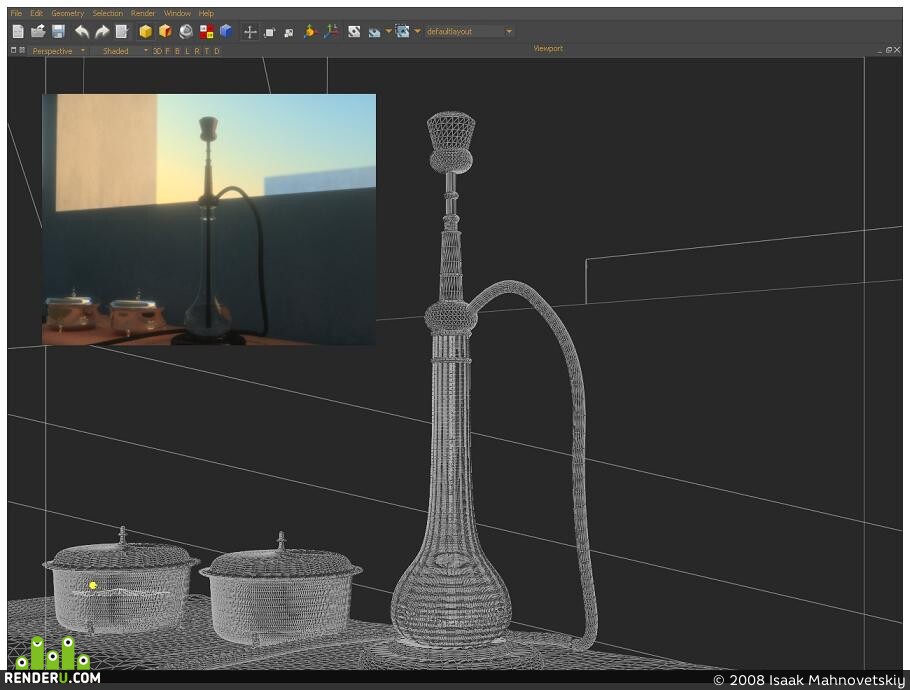Open the defaultlayout layout dropdown
The image size is (910, 690).
tap(469, 31)
